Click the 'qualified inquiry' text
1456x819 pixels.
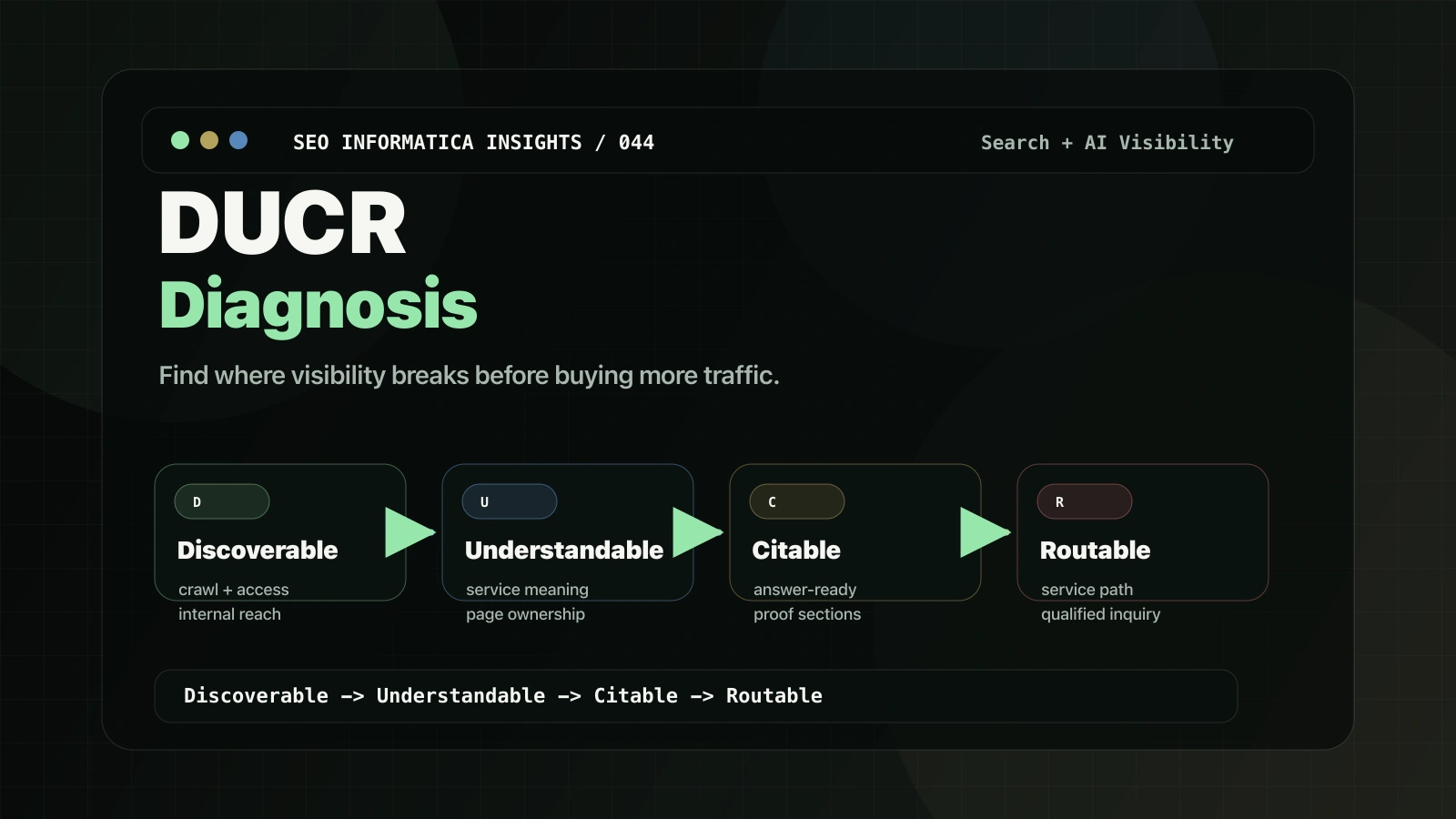[1100, 614]
